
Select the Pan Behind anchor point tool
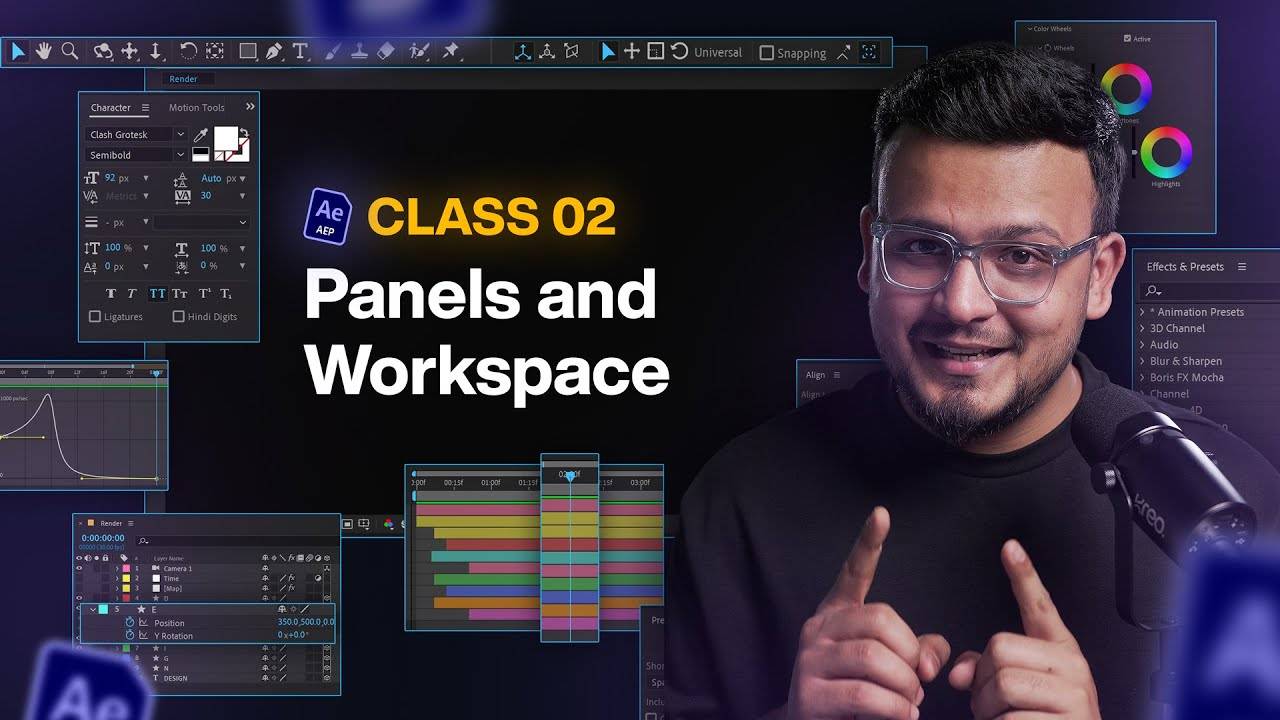(x=215, y=51)
